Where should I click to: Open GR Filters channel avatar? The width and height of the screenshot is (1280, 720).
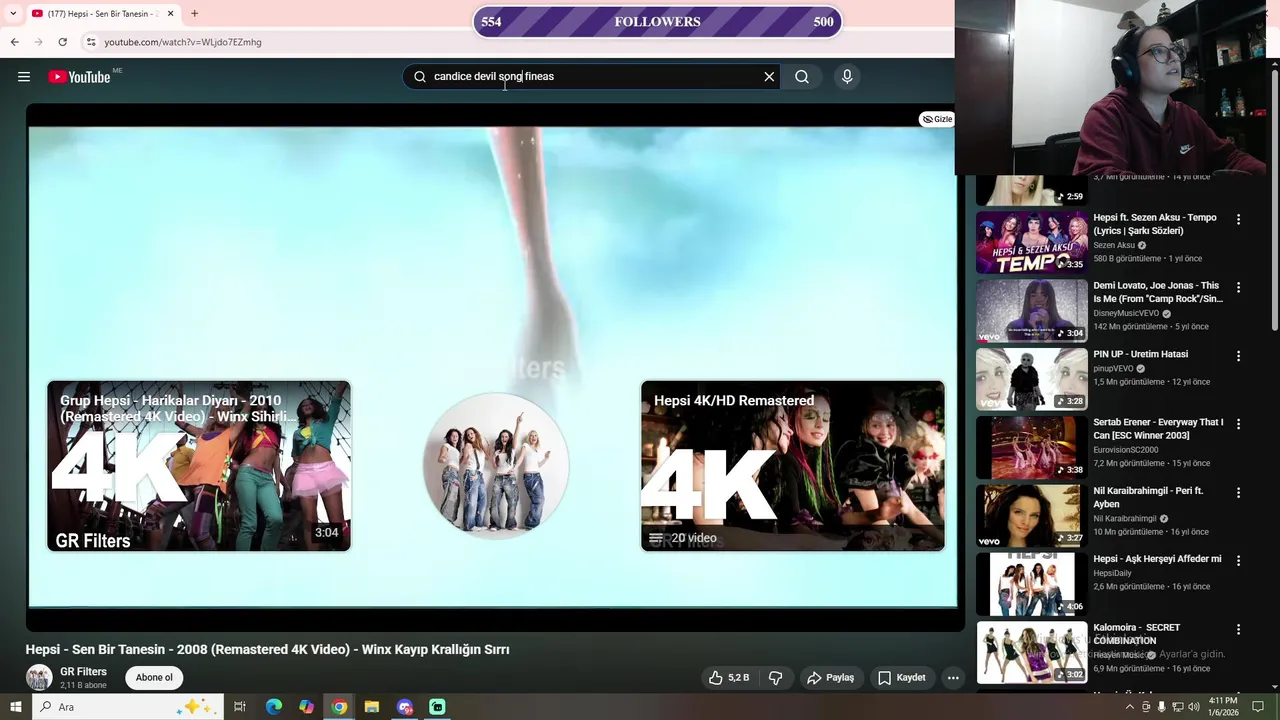(x=39, y=678)
